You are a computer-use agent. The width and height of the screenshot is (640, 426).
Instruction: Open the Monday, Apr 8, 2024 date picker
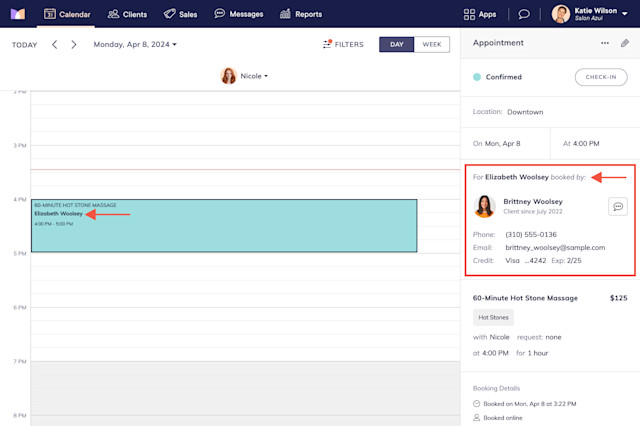pyautogui.click(x=135, y=44)
